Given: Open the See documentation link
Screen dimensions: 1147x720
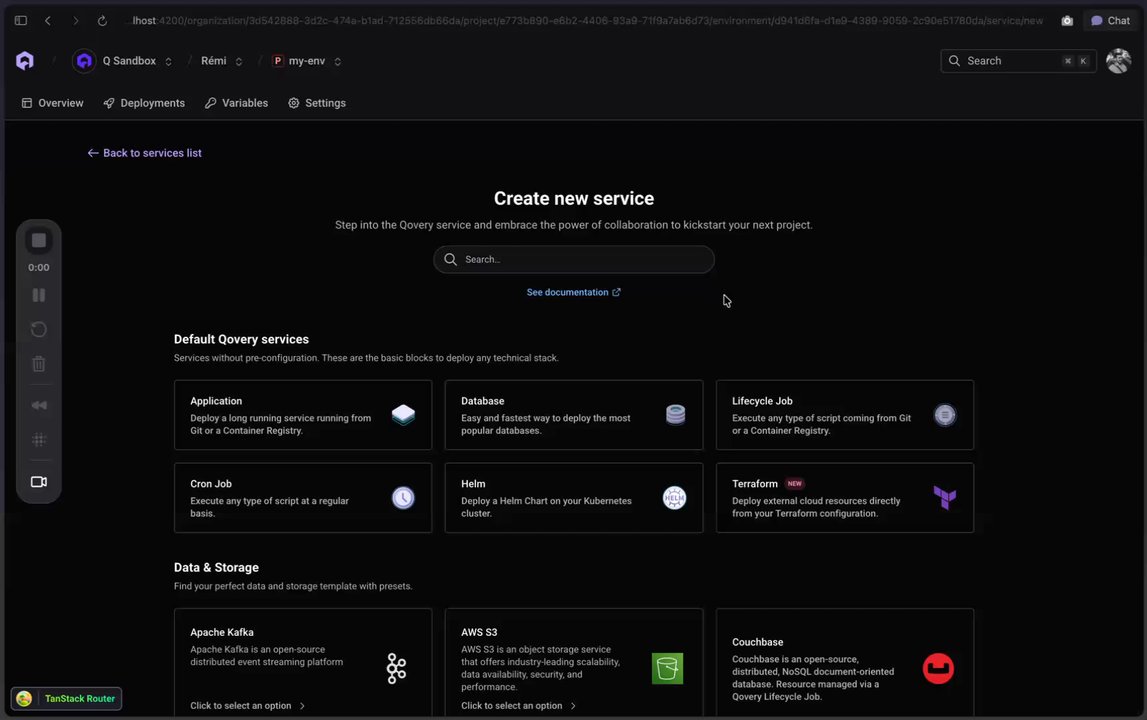Looking at the screenshot, I should pos(574,292).
